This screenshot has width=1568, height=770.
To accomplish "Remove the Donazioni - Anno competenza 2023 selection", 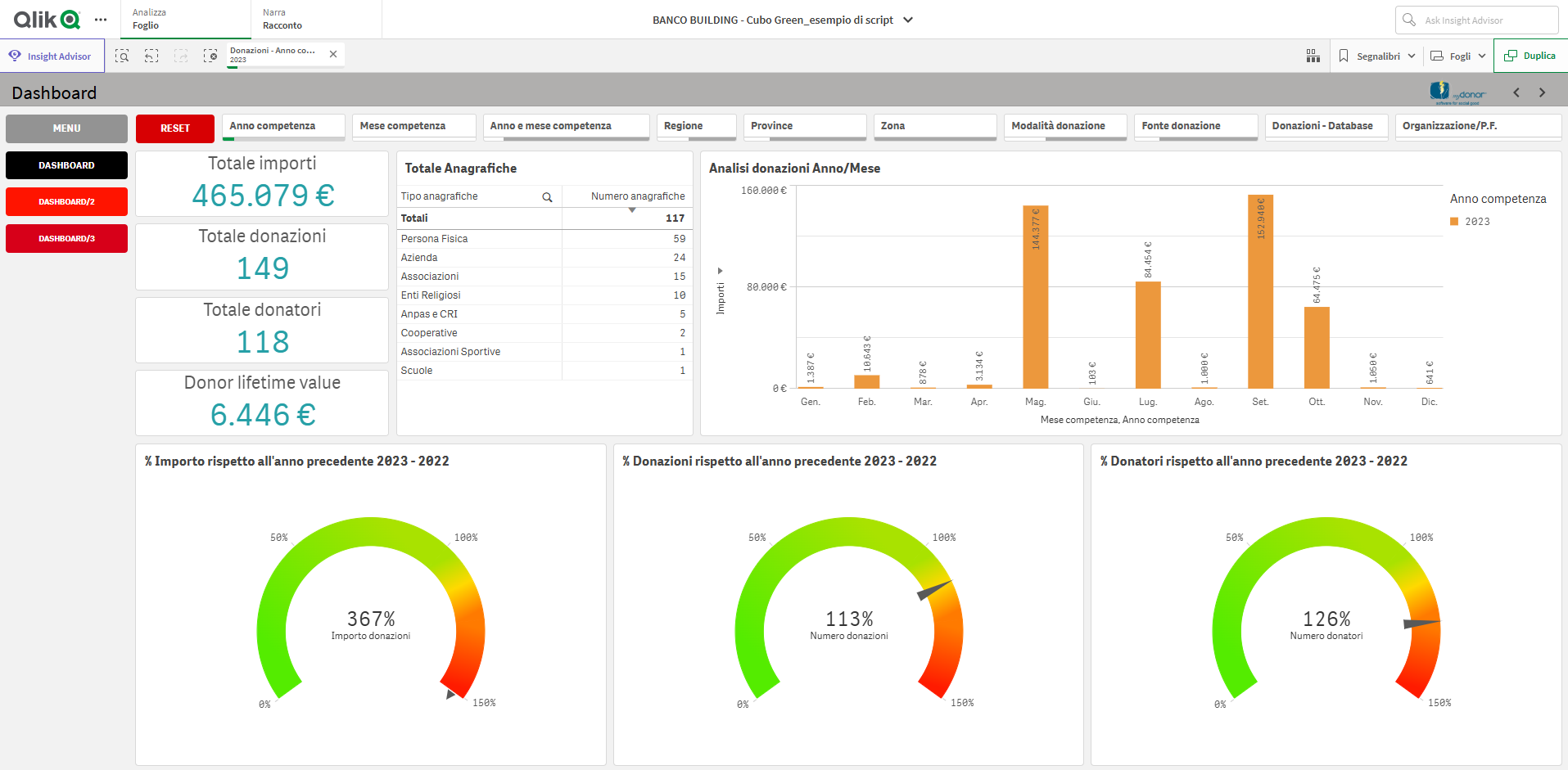I will [x=333, y=54].
